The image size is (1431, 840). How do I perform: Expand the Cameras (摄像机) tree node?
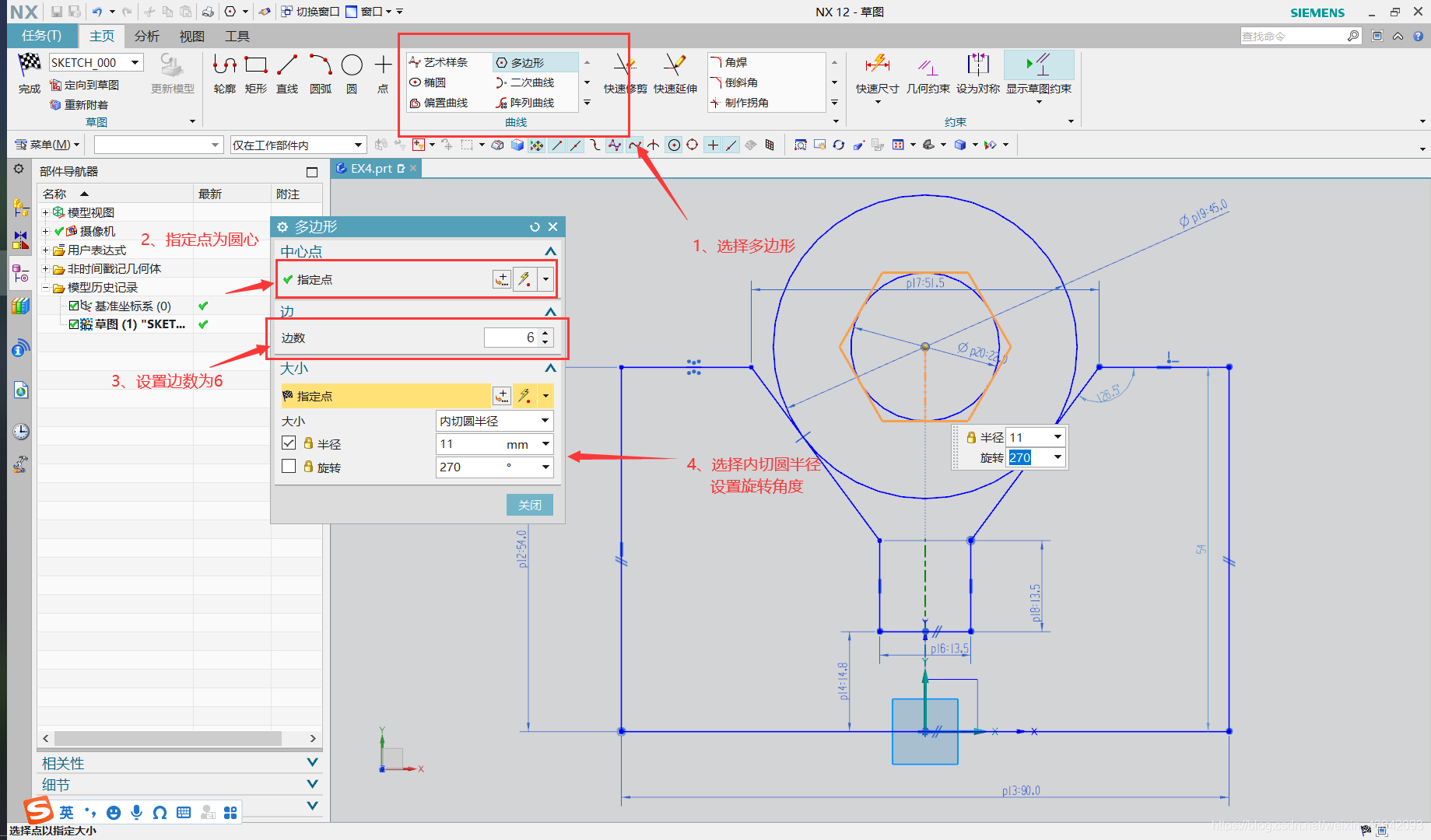point(45,231)
